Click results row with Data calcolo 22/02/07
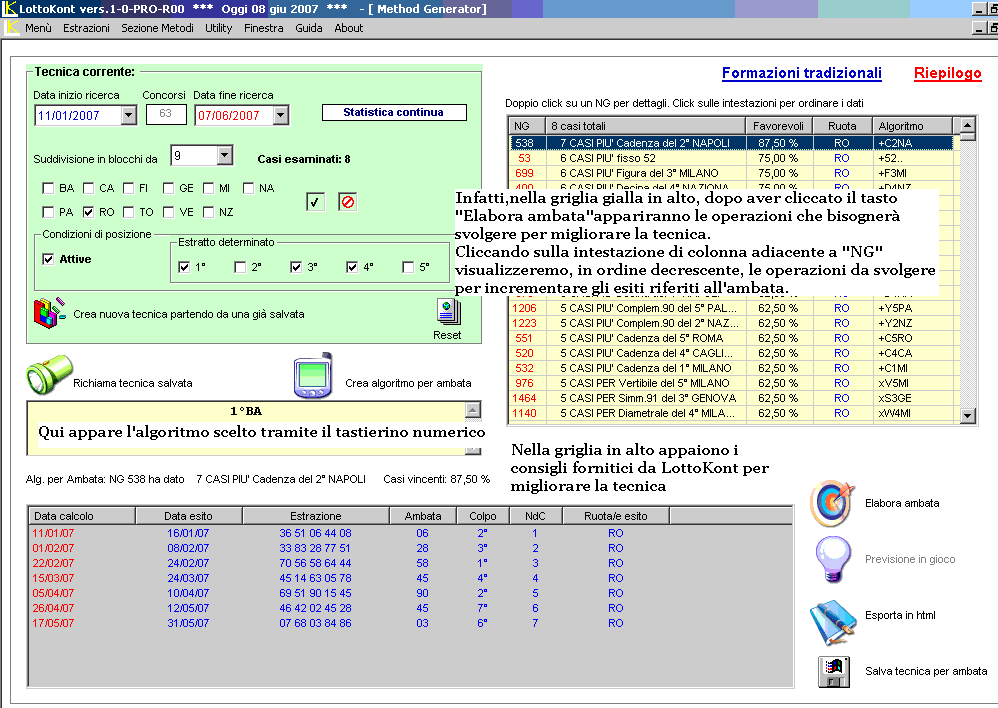Screen dimensions: 998x708 [411, 563]
